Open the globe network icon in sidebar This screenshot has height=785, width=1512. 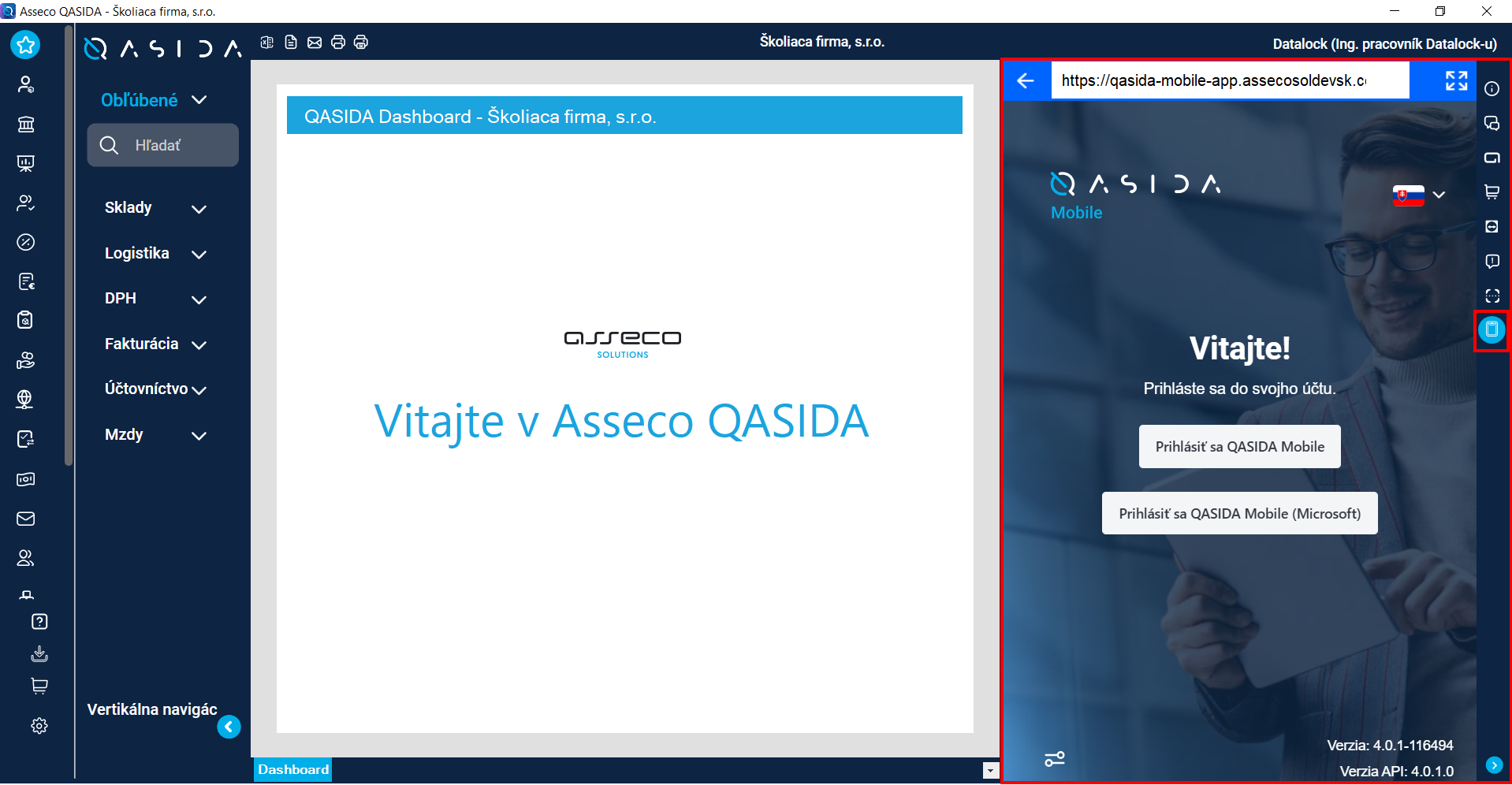(26, 400)
